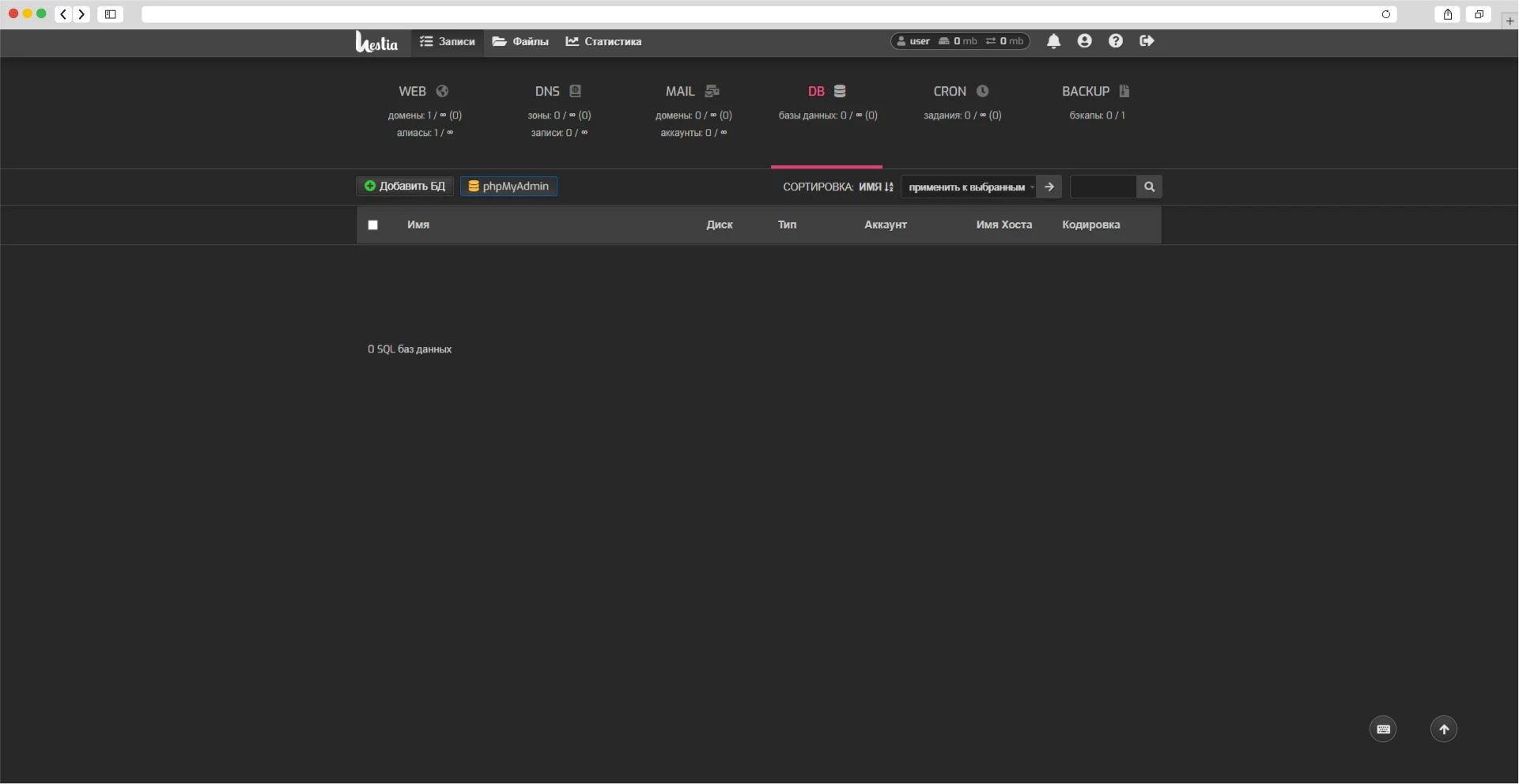The width and height of the screenshot is (1519, 784).
Task: Open the sort by Имя dropdown
Action: click(875, 187)
